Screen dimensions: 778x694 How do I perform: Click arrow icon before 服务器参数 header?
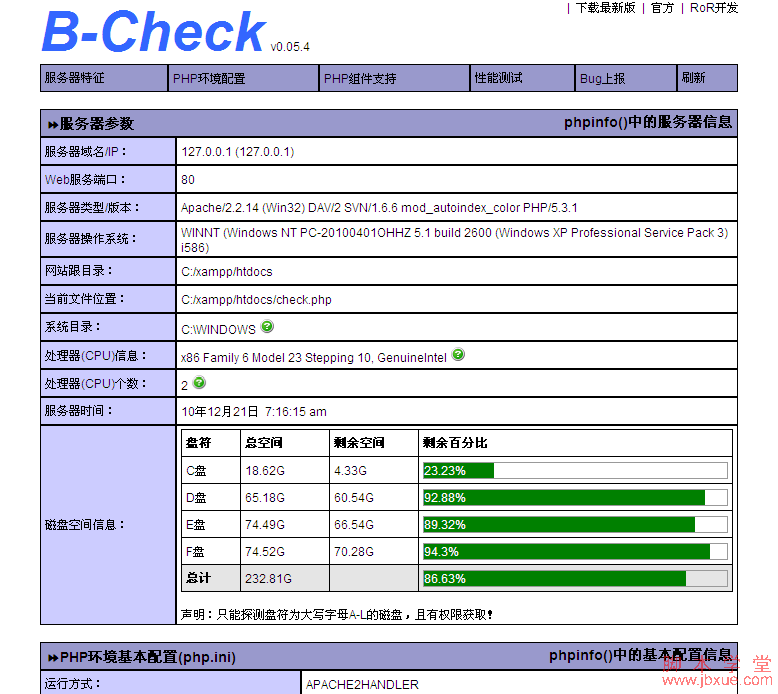[53, 125]
